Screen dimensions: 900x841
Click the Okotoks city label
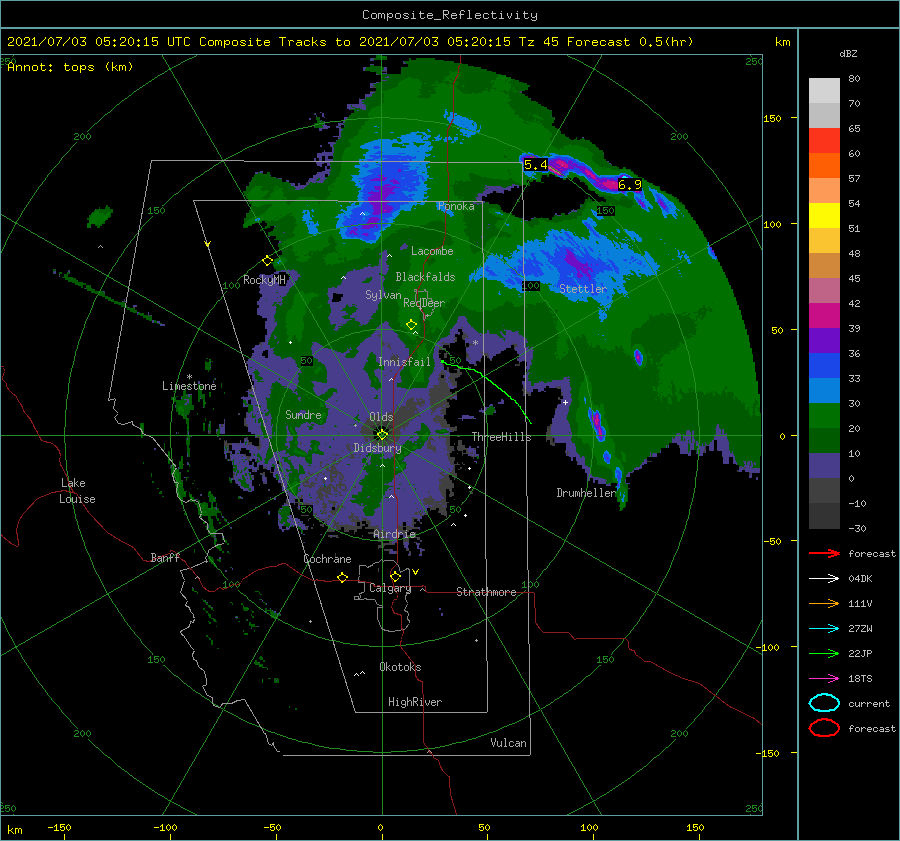[x=400, y=667]
